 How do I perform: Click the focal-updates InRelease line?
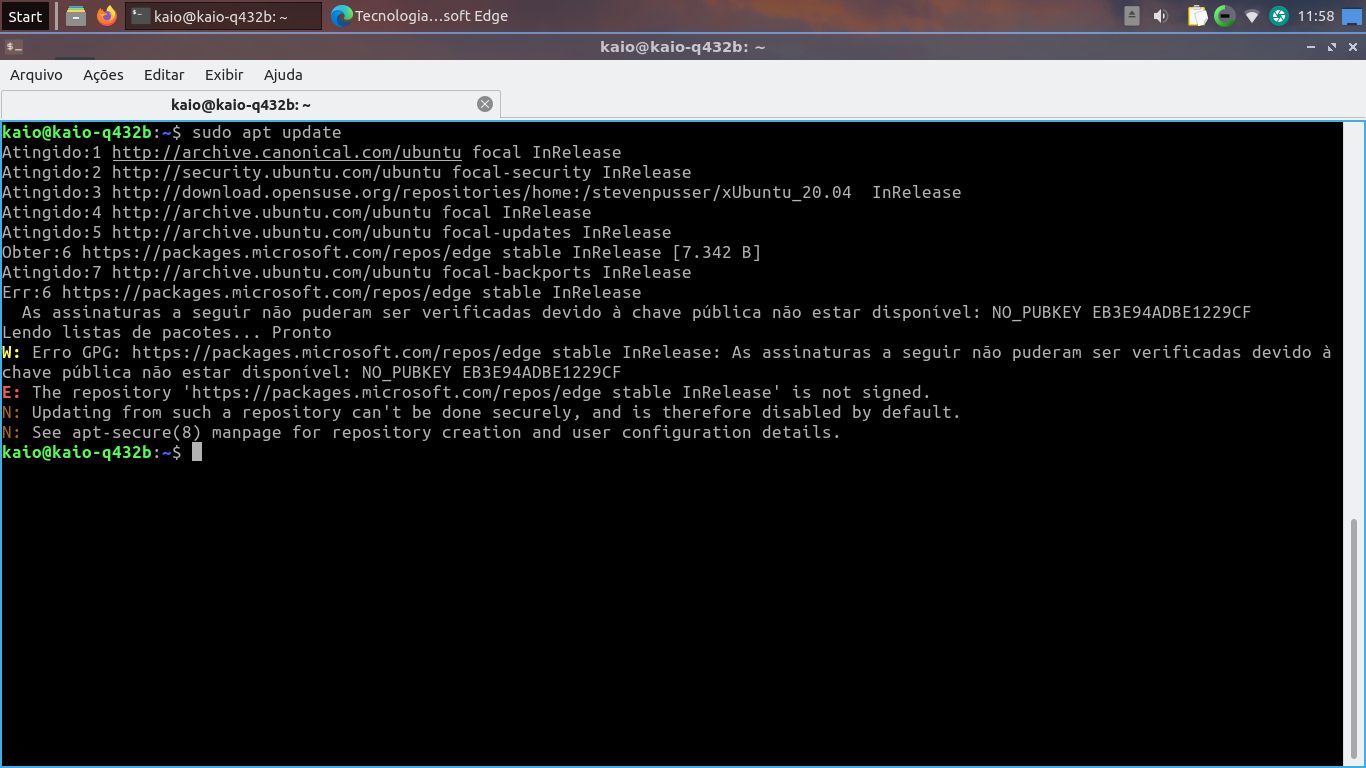[x=336, y=232]
